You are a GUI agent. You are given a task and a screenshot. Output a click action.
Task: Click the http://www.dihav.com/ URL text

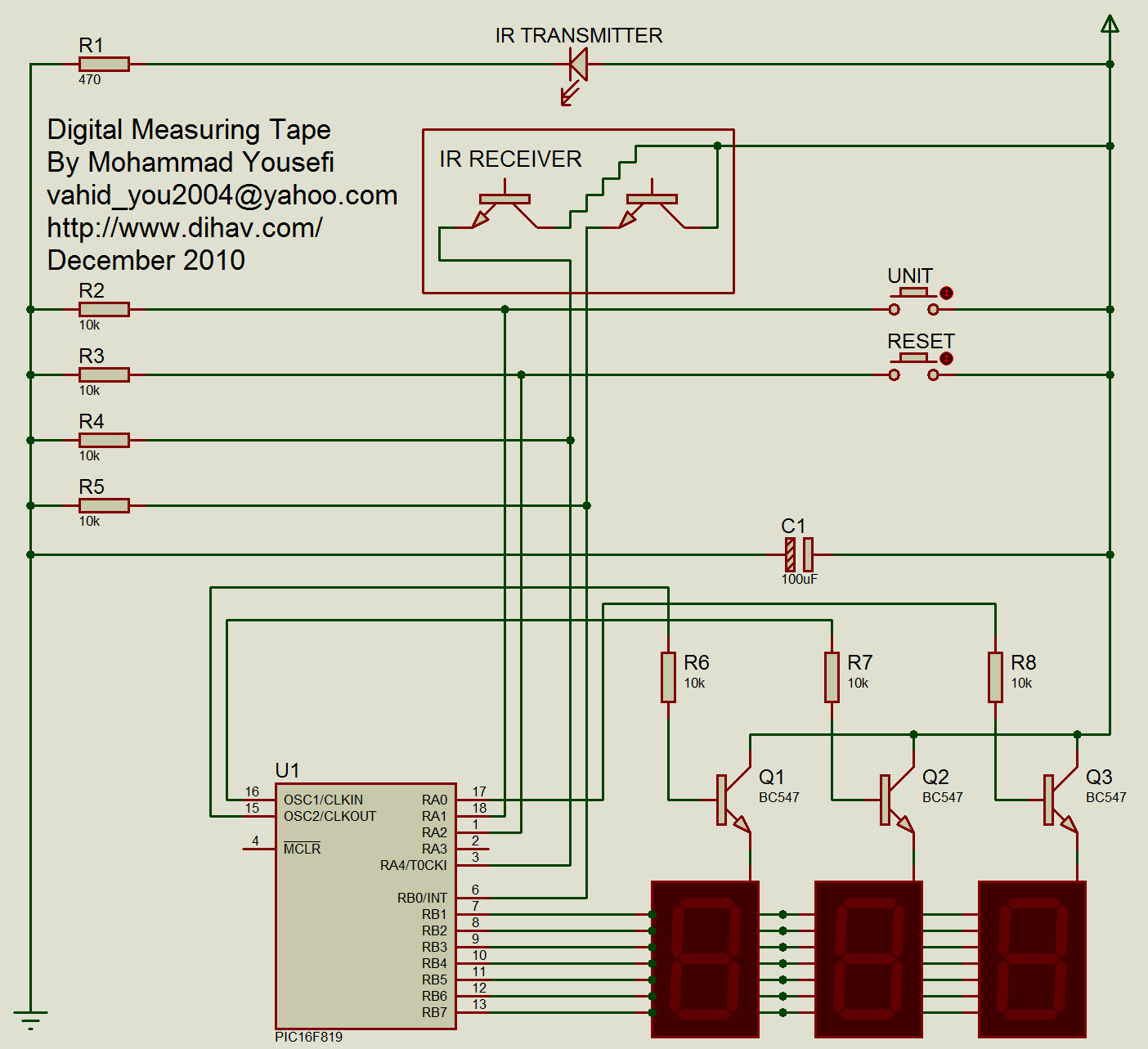185,227
